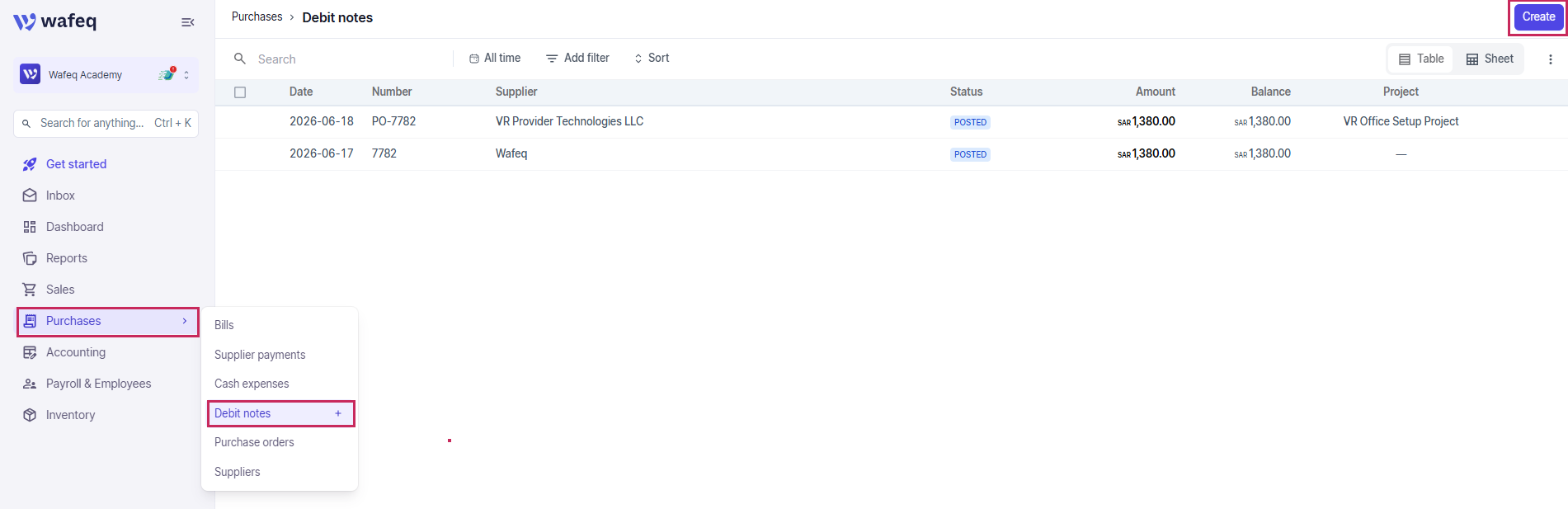
Task: Open debit note PO-7782
Action: coord(393,121)
